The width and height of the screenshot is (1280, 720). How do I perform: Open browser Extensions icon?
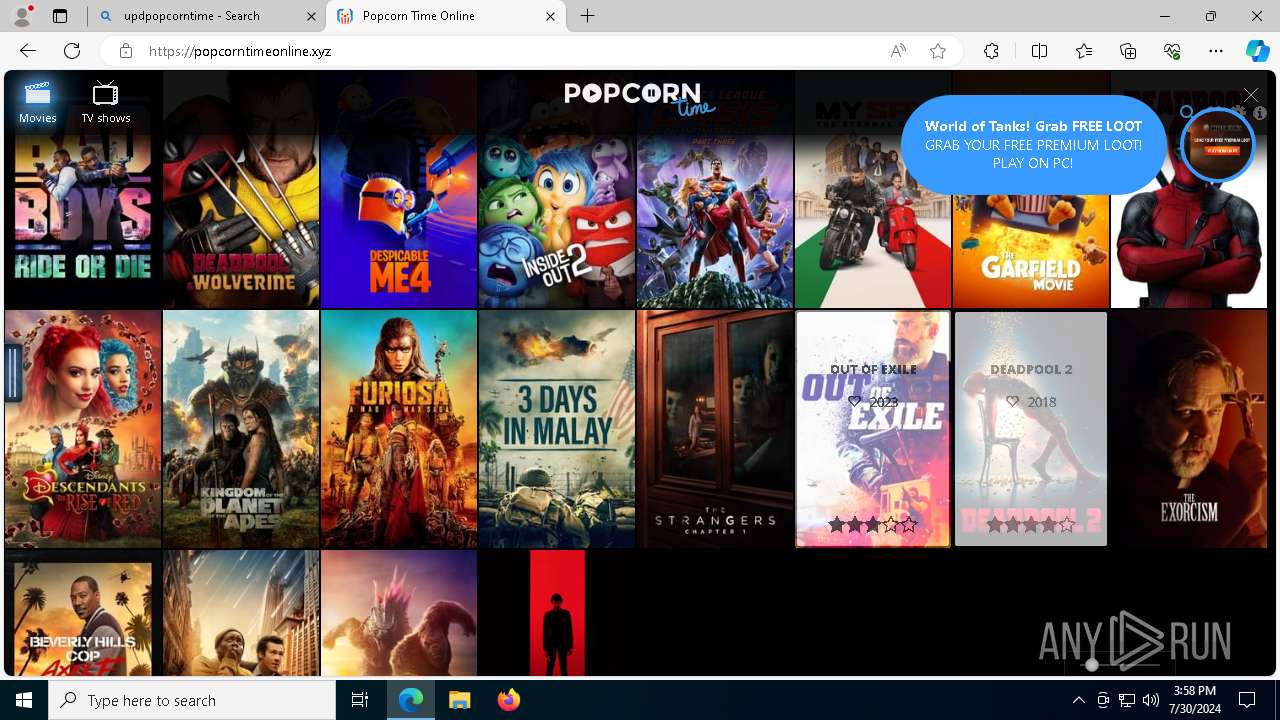991,51
